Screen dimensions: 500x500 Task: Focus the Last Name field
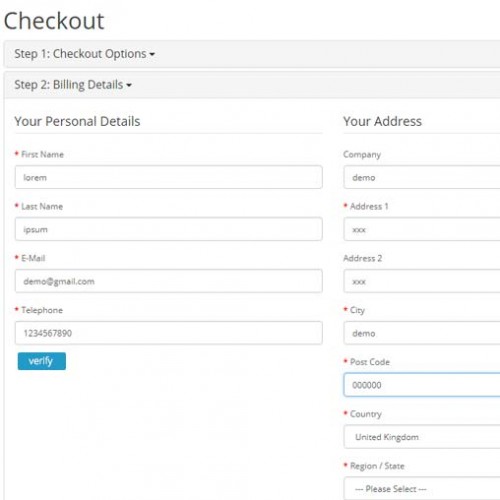point(169,229)
